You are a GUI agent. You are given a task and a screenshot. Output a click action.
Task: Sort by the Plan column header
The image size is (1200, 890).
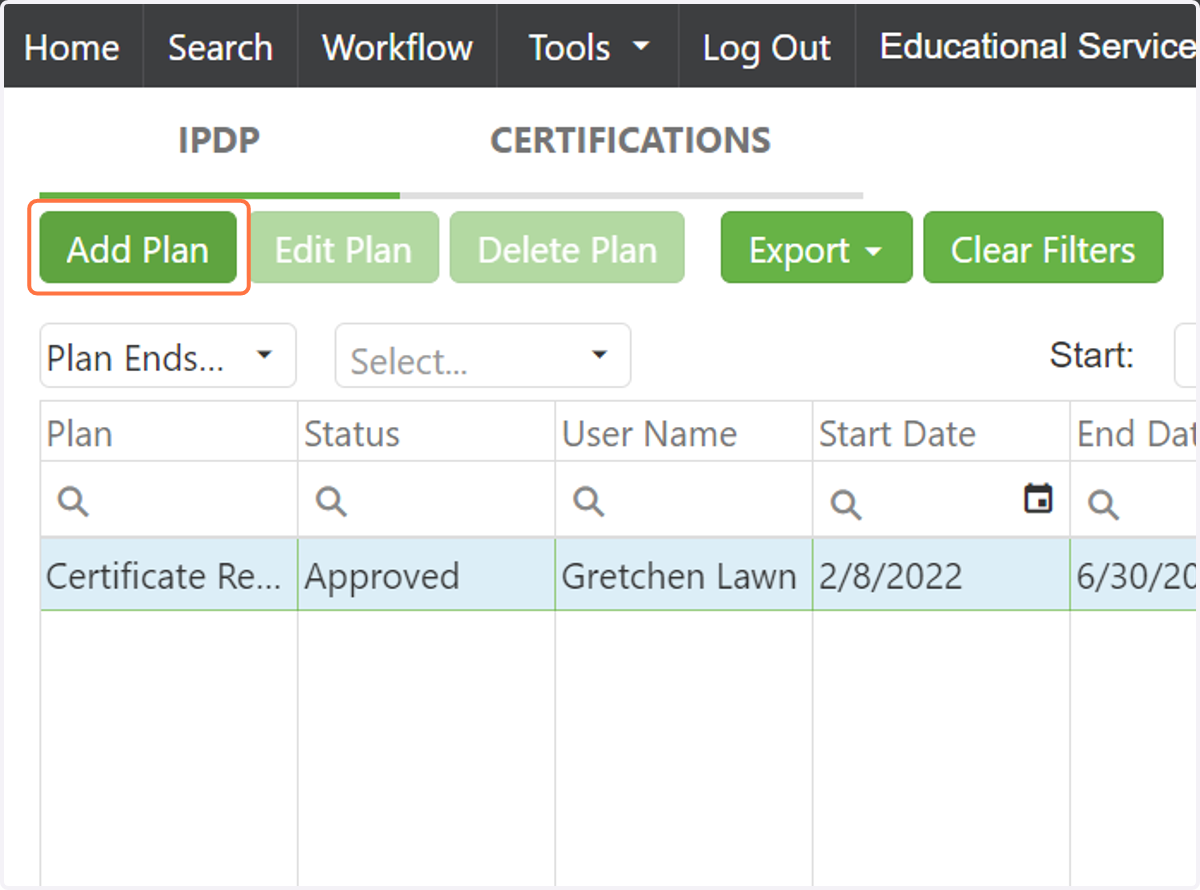pos(169,433)
